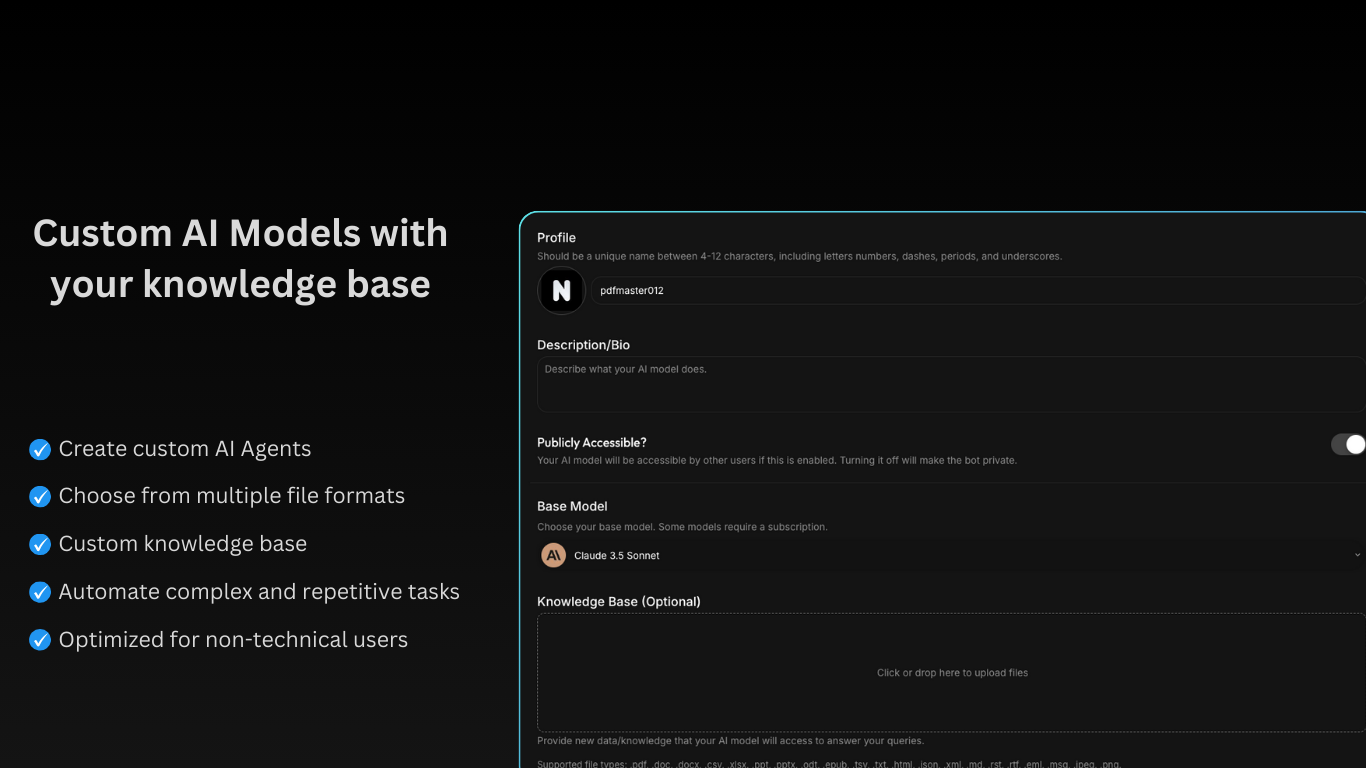Click the 'Choose from multiple file formats' text

pyautogui.click(x=232, y=496)
